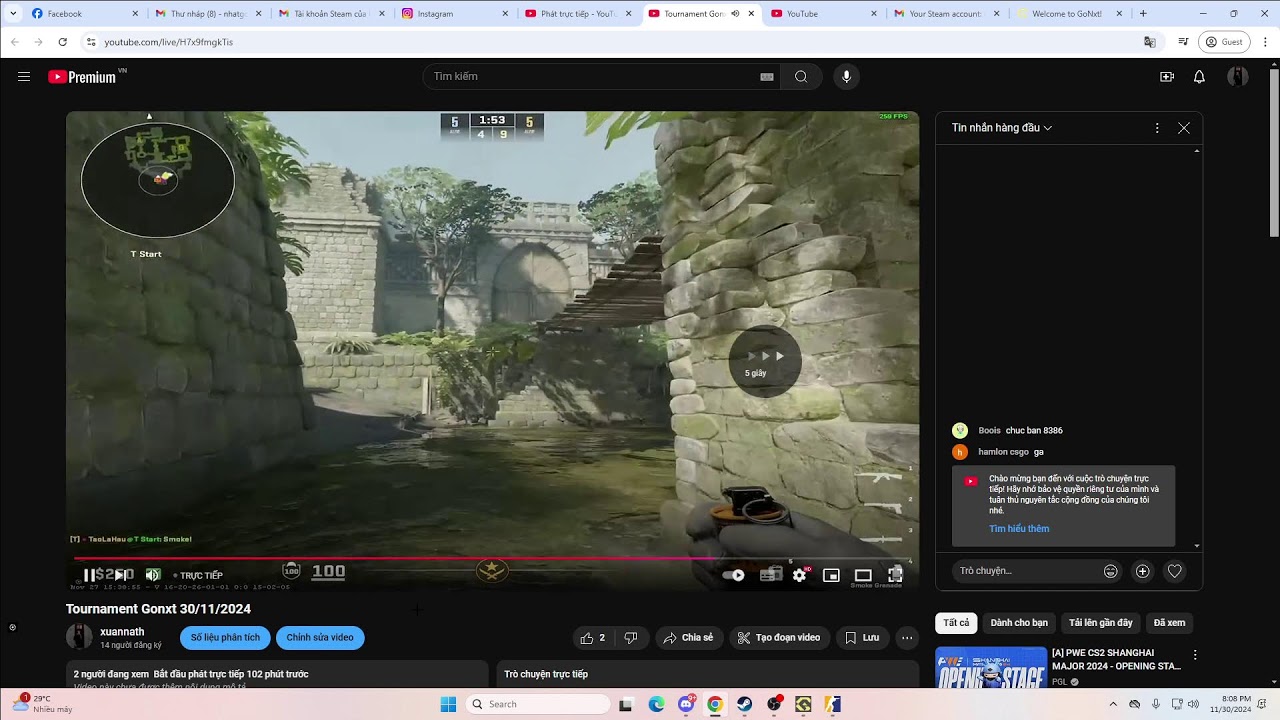This screenshot has width=1280, height=720.
Task: Click the Chia sẻ share button
Action: pyautogui.click(x=689, y=638)
